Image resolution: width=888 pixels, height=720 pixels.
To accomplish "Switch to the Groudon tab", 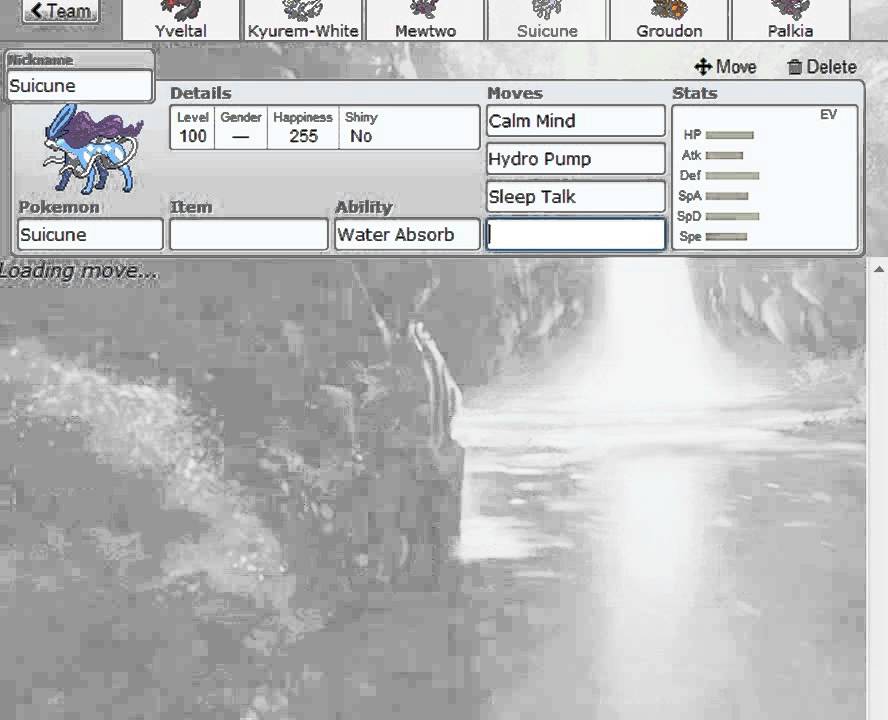I will 669,20.
